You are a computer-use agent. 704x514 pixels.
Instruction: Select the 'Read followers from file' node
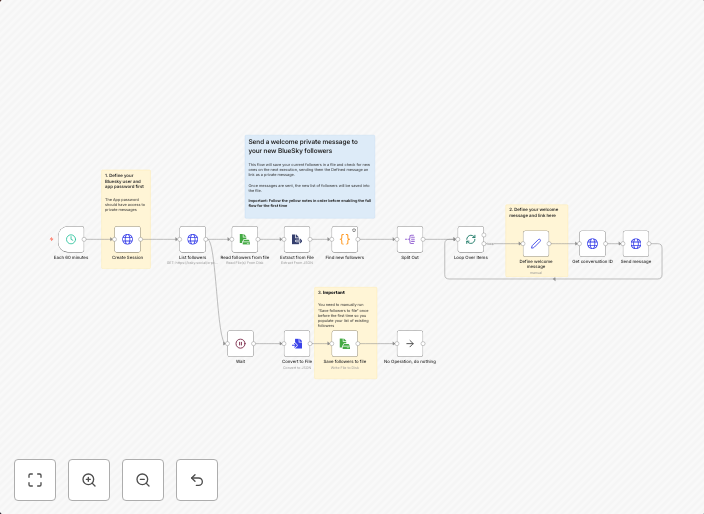click(245, 239)
